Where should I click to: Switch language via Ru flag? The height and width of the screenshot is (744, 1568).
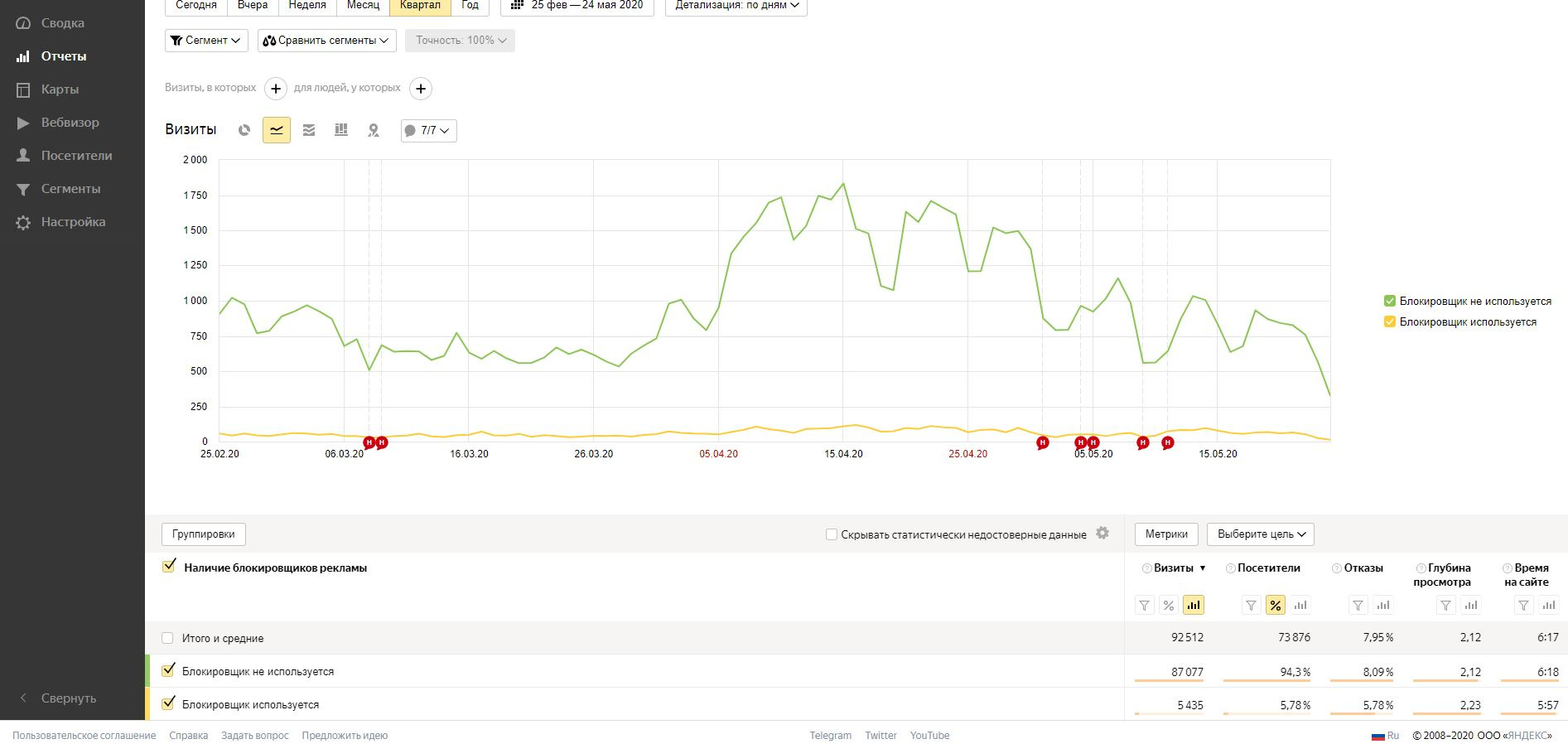[1385, 736]
